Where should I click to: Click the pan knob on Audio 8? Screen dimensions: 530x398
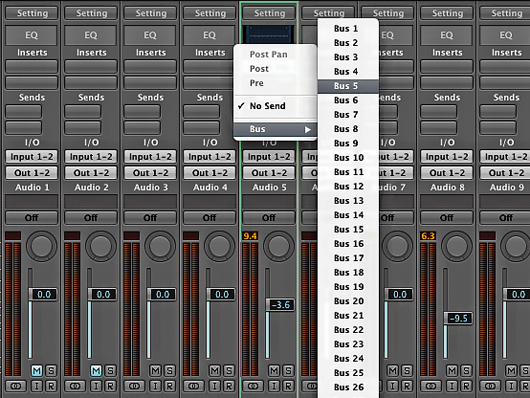456,246
